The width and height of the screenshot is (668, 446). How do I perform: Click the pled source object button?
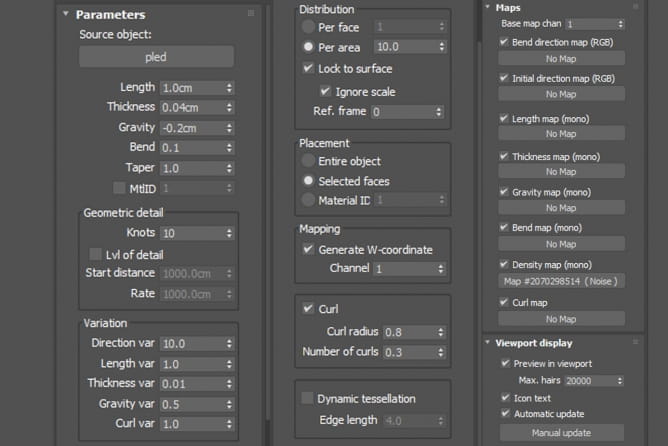click(156, 57)
